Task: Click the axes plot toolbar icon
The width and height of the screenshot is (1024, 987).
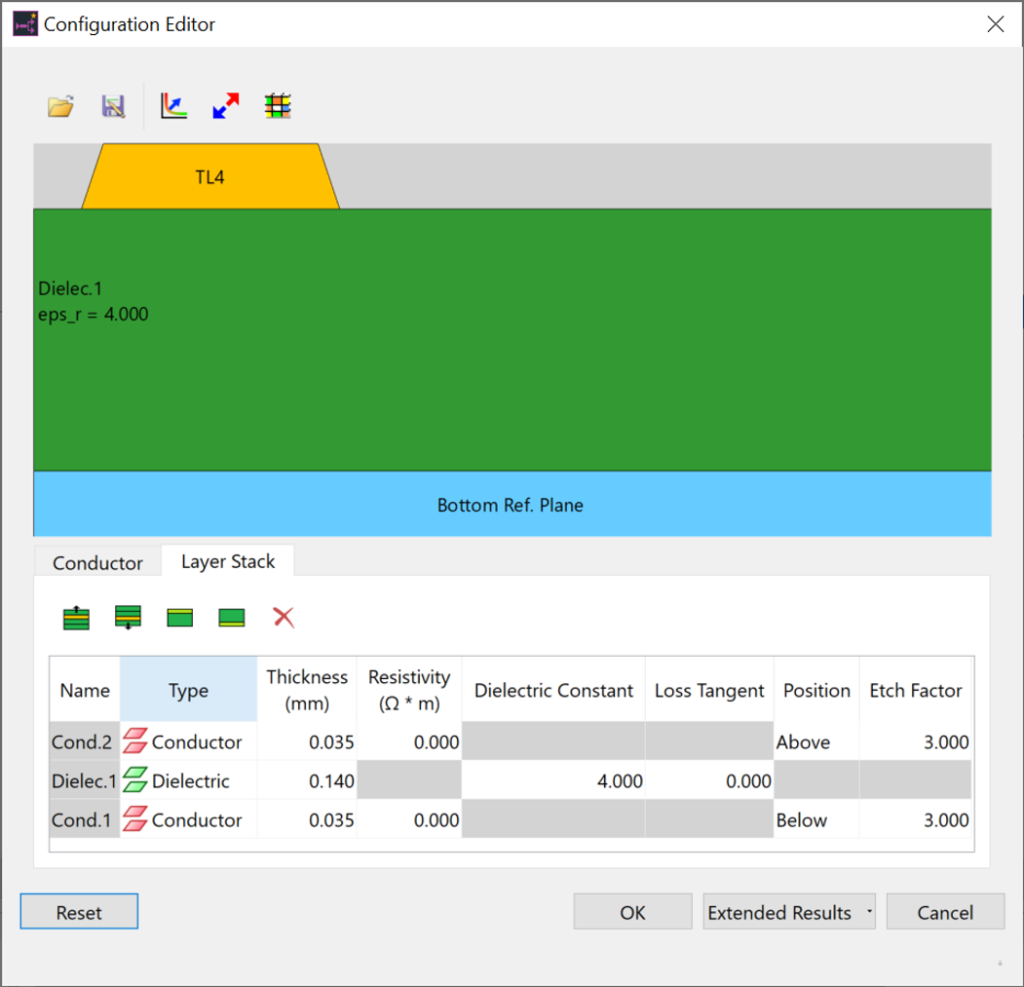Action: 174,106
